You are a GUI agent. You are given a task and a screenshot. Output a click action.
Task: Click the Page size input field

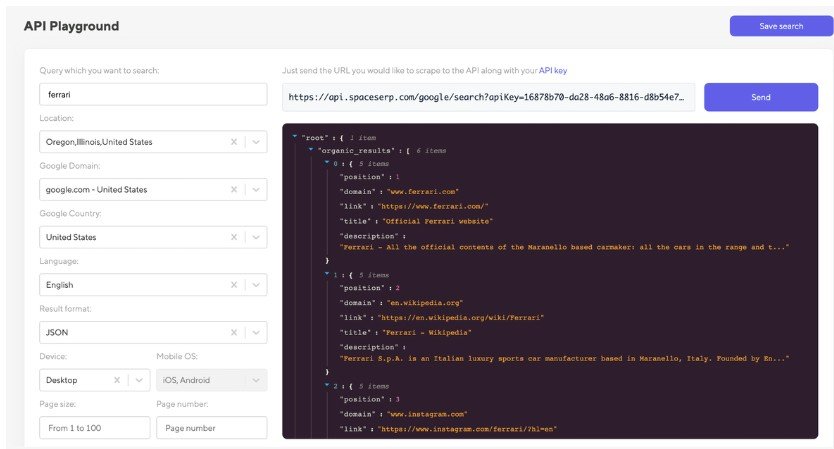pos(95,428)
